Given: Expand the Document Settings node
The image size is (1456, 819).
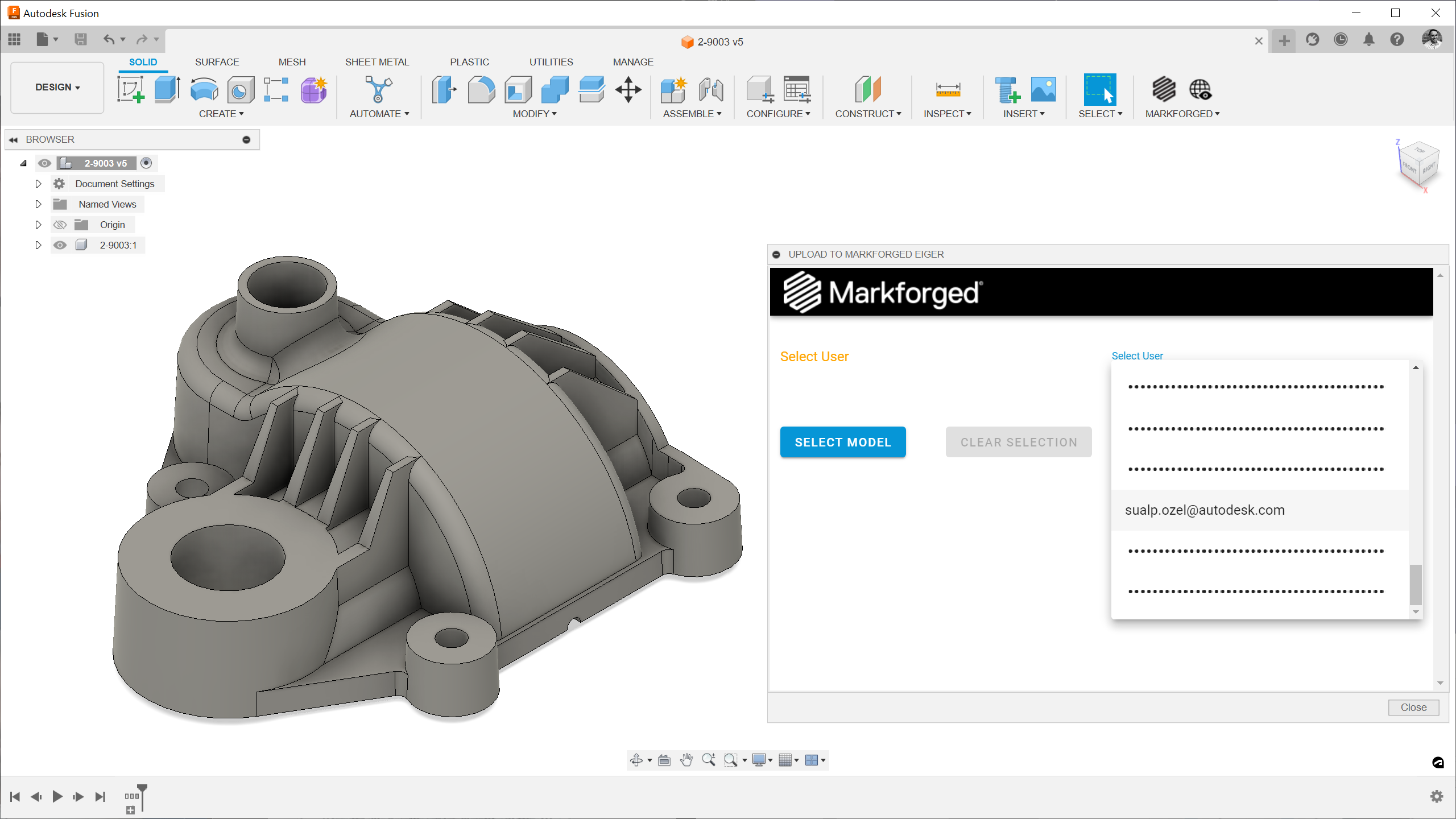Looking at the screenshot, I should (38, 184).
